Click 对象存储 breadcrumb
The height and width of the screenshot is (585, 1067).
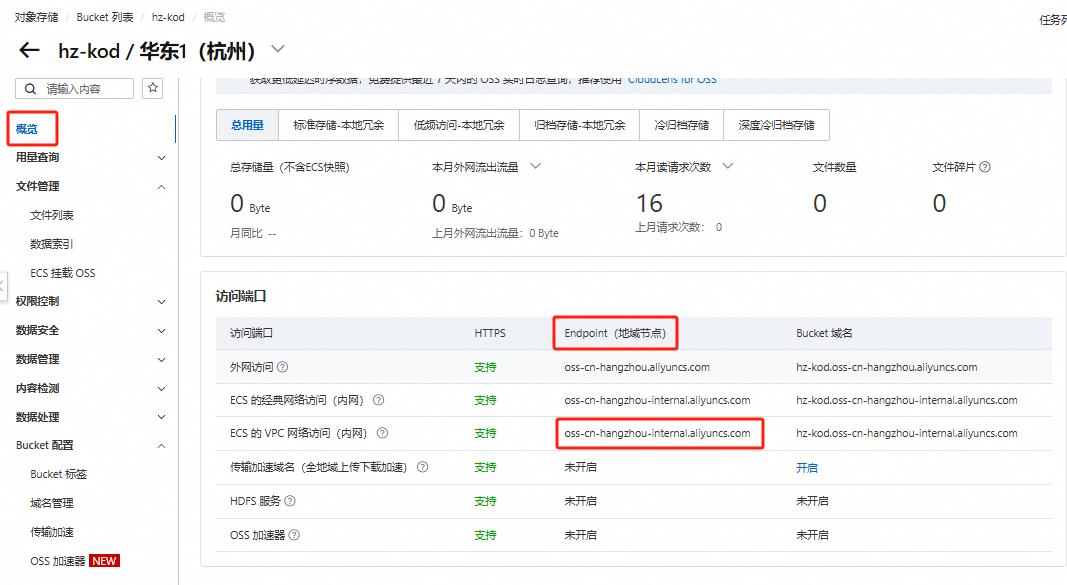[x=37, y=17]
